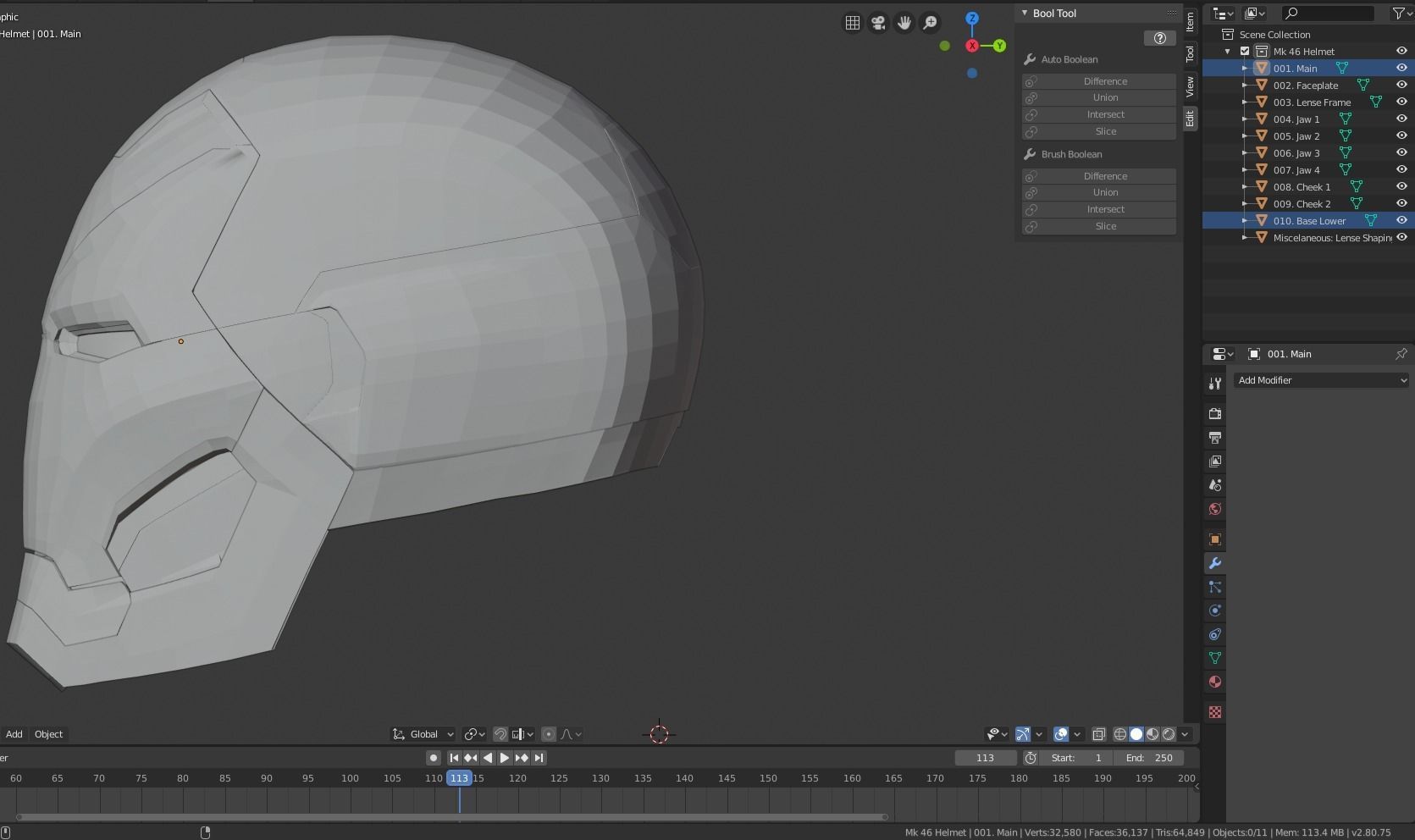Open Object properties orange square tab
The image size is (1415, 840).
click(x=1215, y=539)
